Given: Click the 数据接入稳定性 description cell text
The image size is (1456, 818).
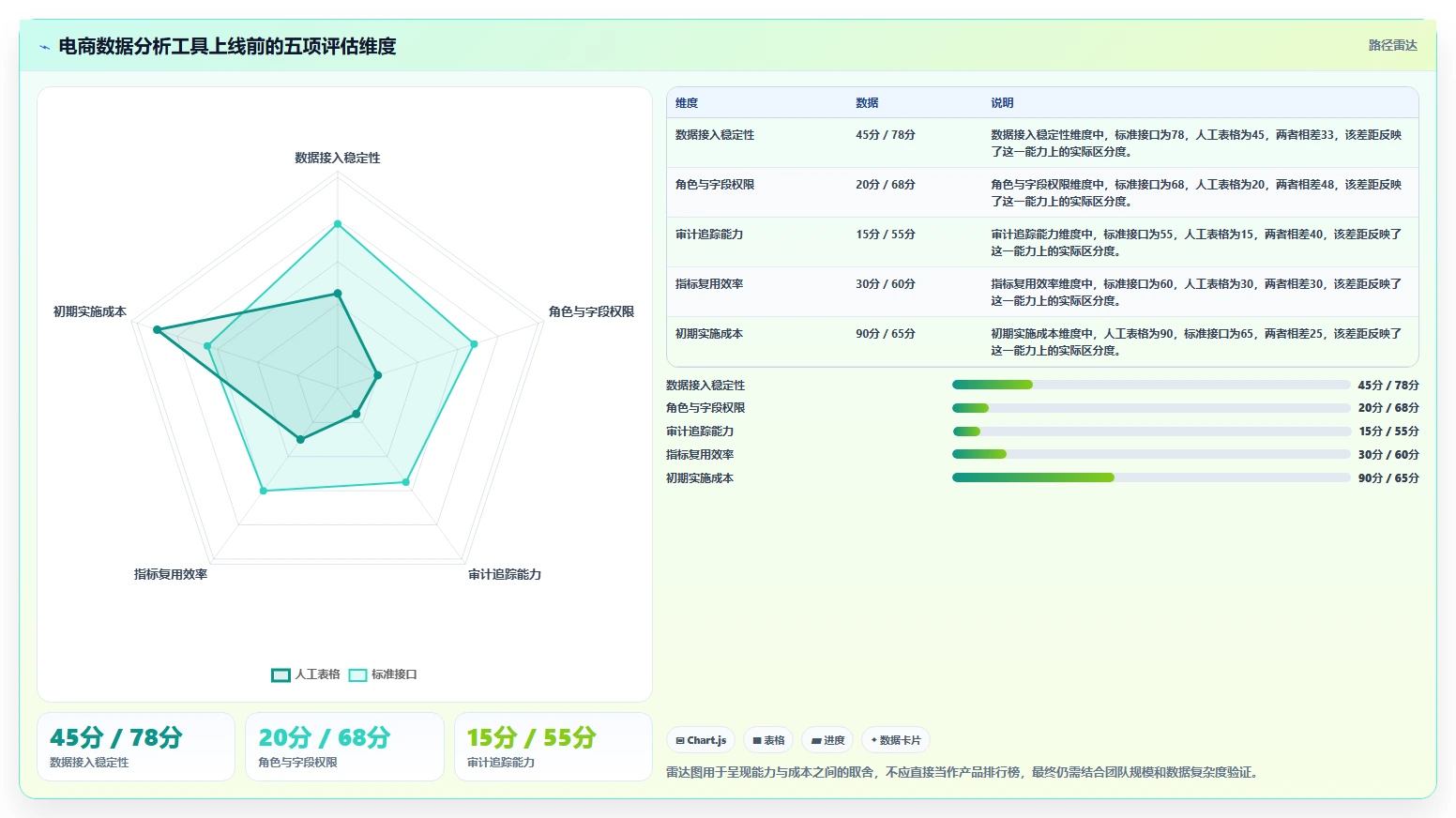Looking at the screenshot, I should pos(1196,144).
